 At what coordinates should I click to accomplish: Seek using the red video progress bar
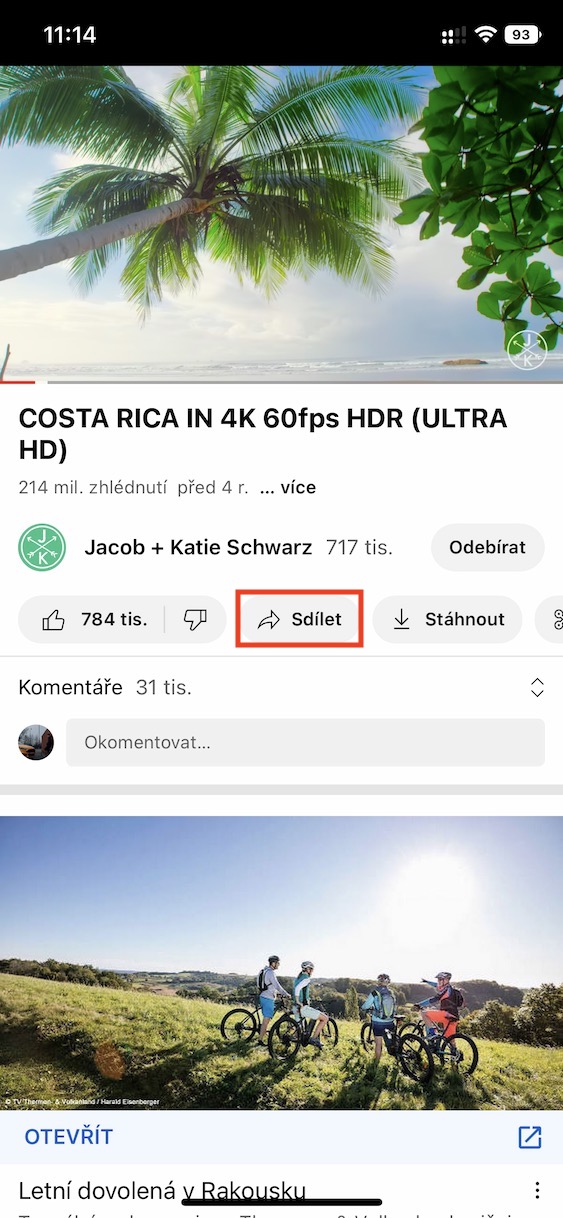(281, 381)
